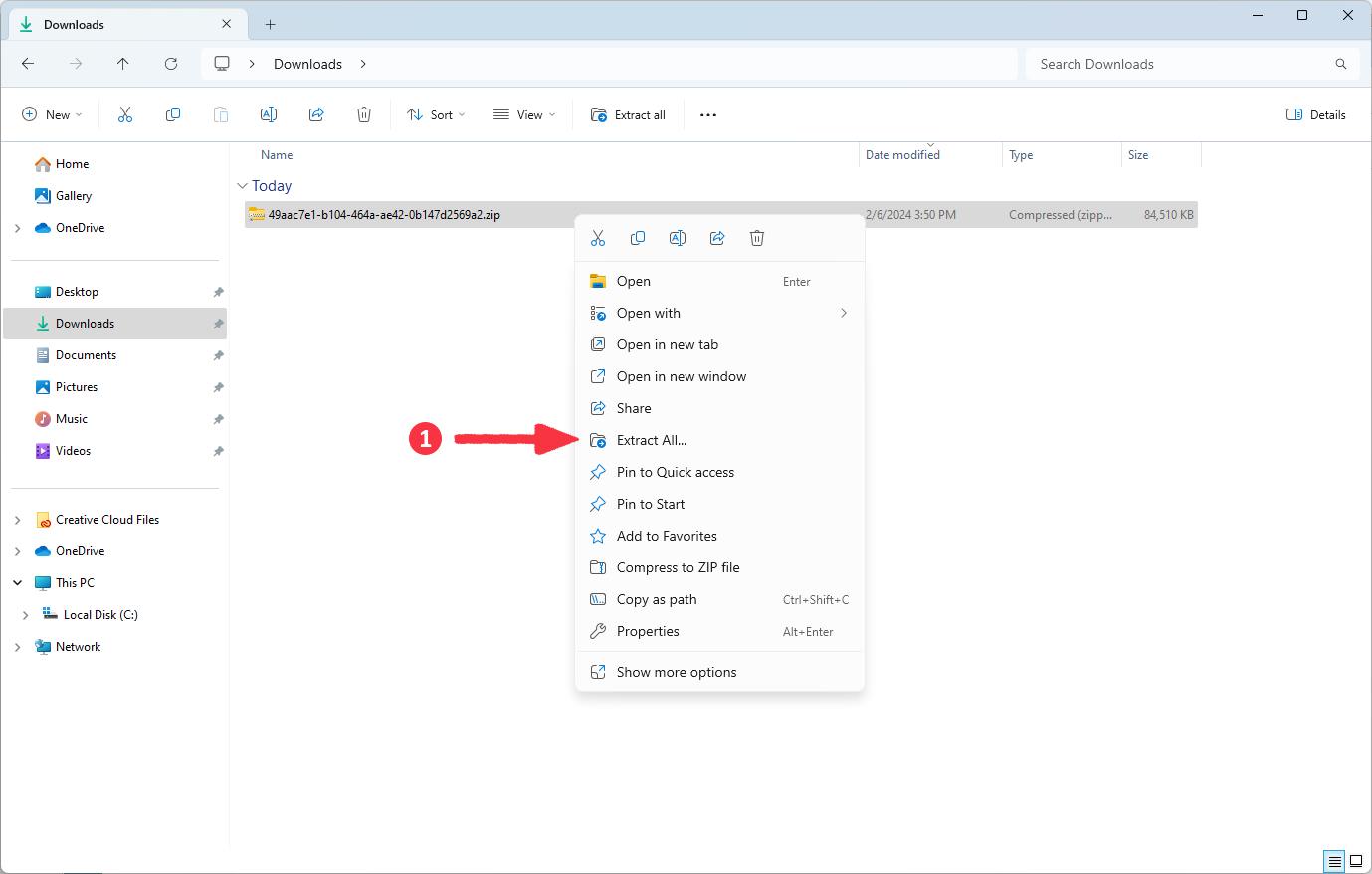Collapse the Today group
This screenshot has height=874, width=1372.
pos(243,185)
